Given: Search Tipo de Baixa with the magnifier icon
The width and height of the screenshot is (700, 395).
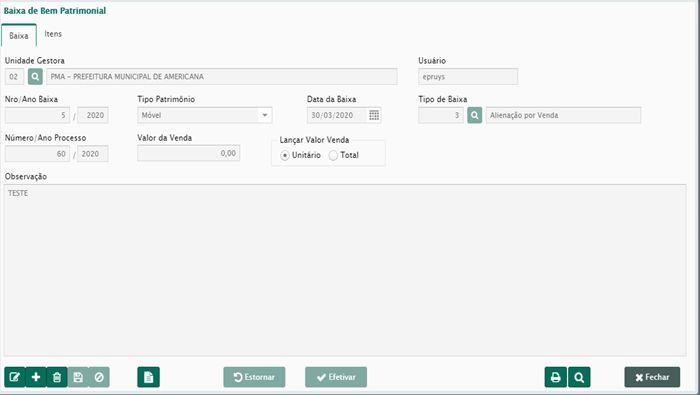Looking at the screenshot, I should click(475, 115).
